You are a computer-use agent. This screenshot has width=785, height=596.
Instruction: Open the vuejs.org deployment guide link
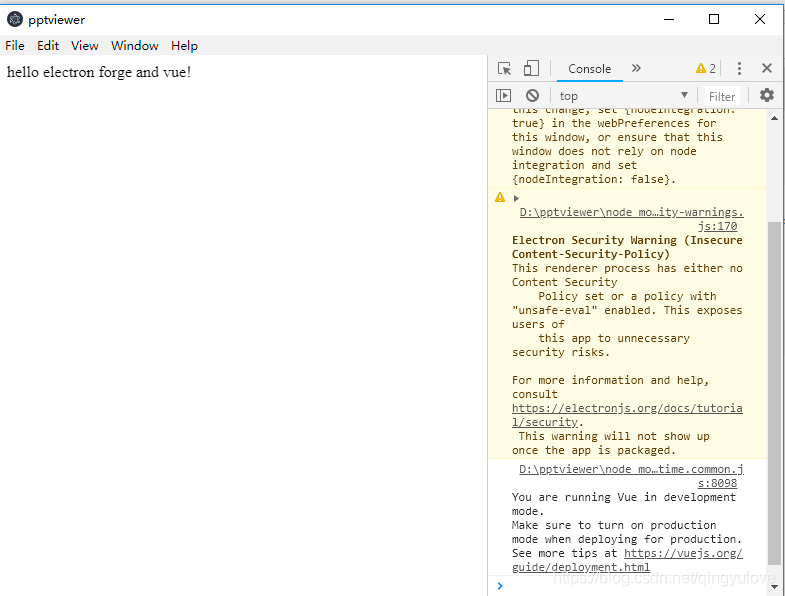[x=627, y=560]
